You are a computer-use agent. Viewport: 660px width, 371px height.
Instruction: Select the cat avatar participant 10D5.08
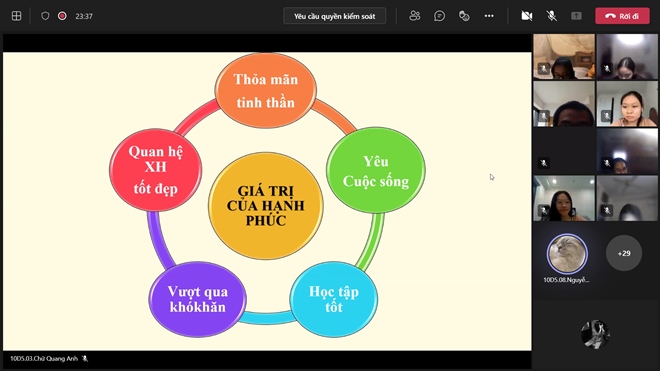point(567,254)
